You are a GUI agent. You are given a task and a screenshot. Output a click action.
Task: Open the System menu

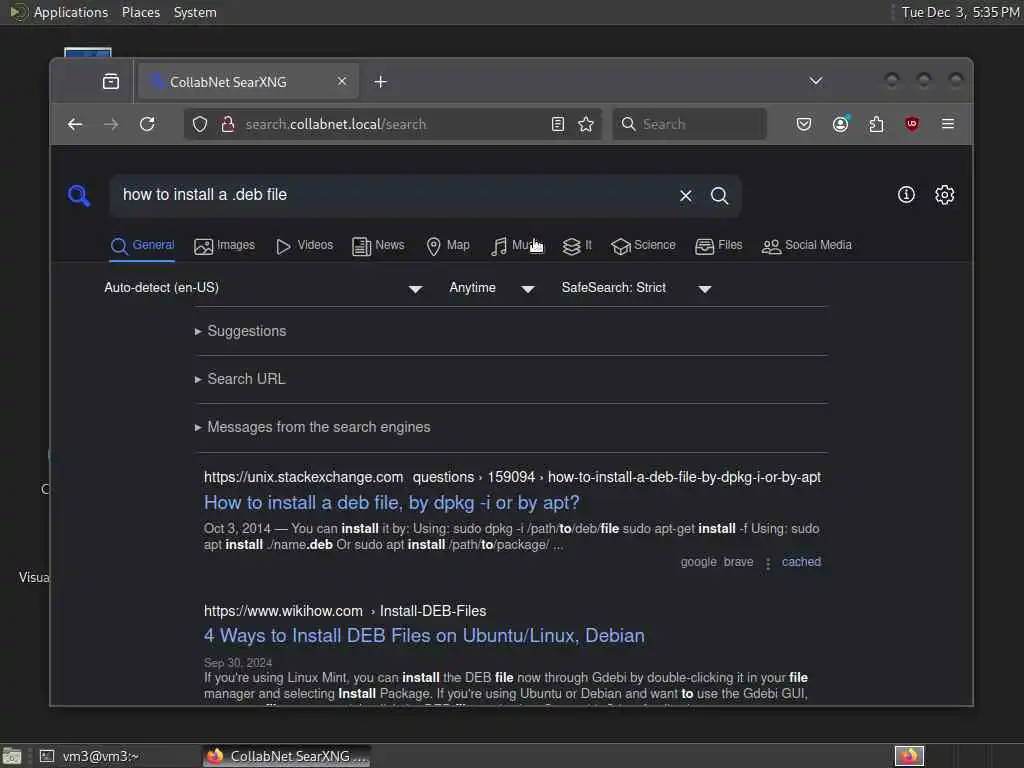click(x=195, y=12)
